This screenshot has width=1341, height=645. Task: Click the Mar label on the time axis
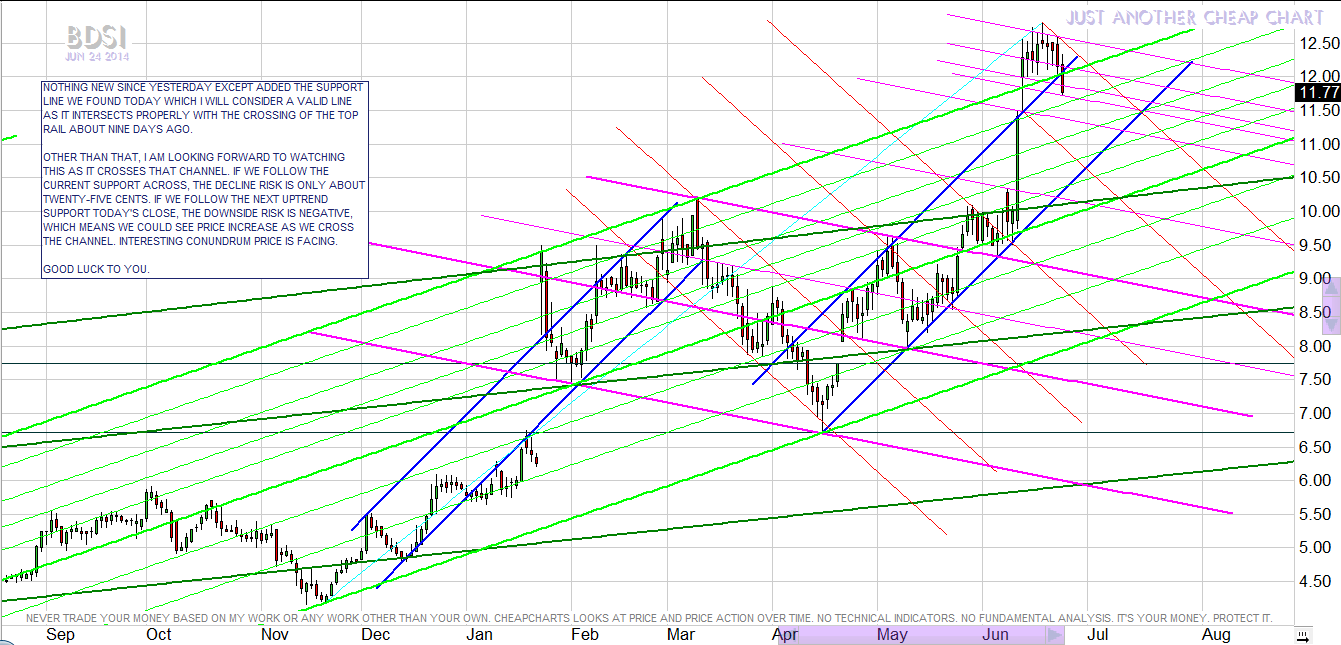(681, 635)
